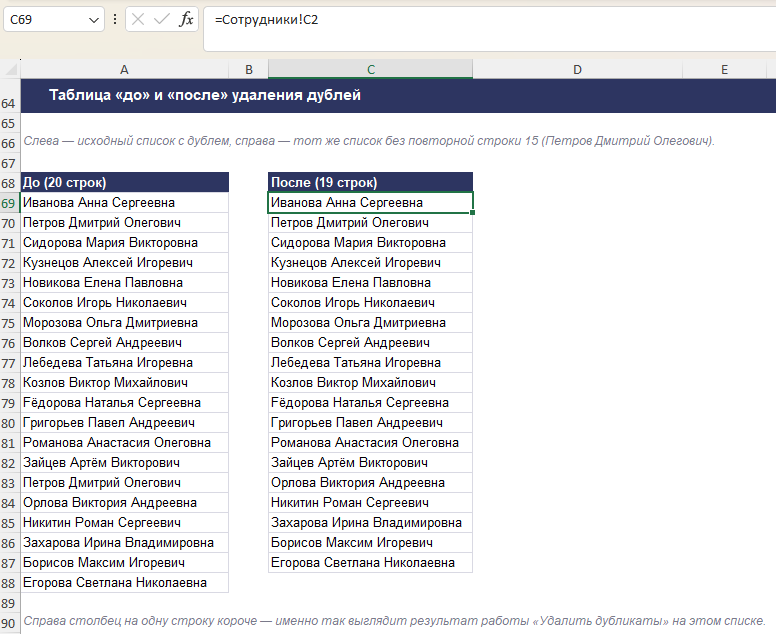The width and height of the screenshot is (776, 634).
Task: Click 'Егорова Светлана Николаевна' in column A
Action: 124,583
